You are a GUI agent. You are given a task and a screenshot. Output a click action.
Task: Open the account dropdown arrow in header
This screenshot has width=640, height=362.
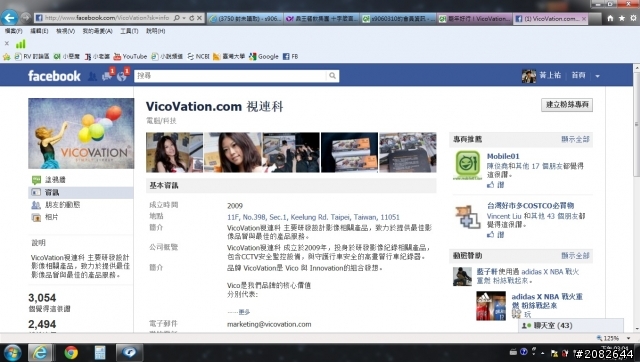598,76
